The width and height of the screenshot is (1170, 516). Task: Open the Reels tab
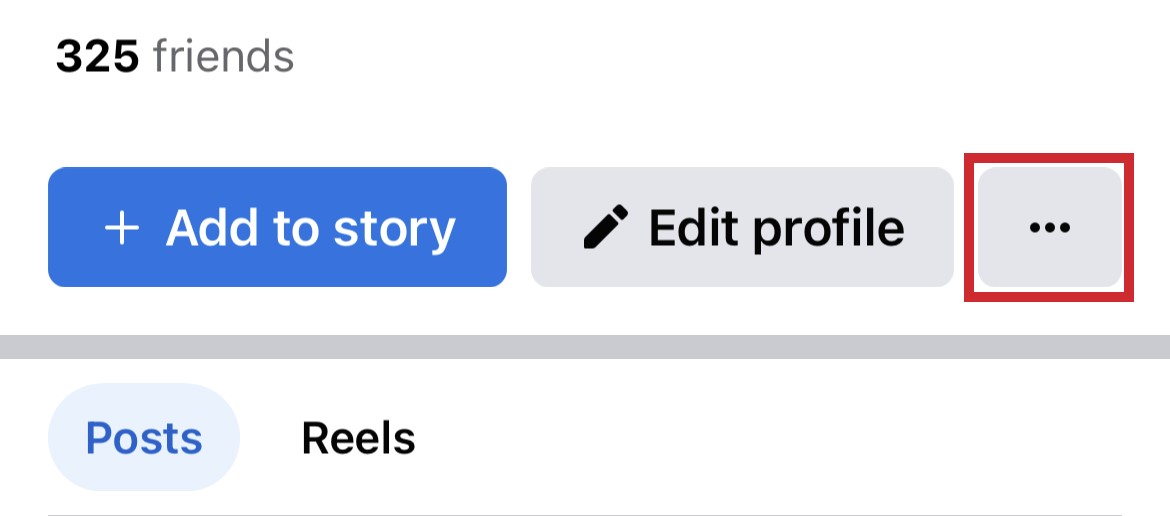(358, 438)
